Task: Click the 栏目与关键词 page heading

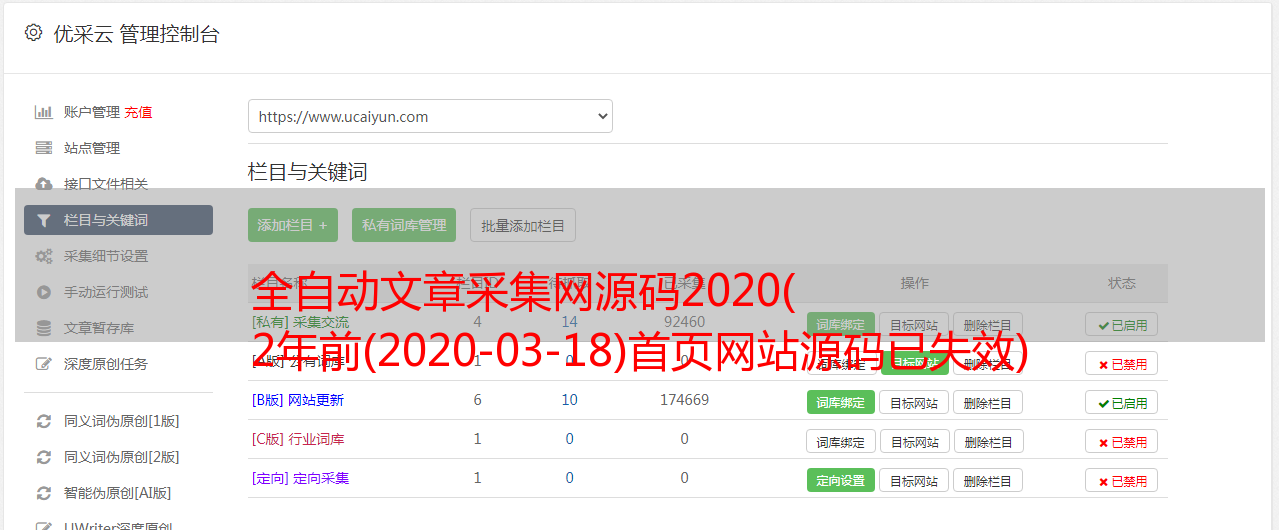Action: 308,172
